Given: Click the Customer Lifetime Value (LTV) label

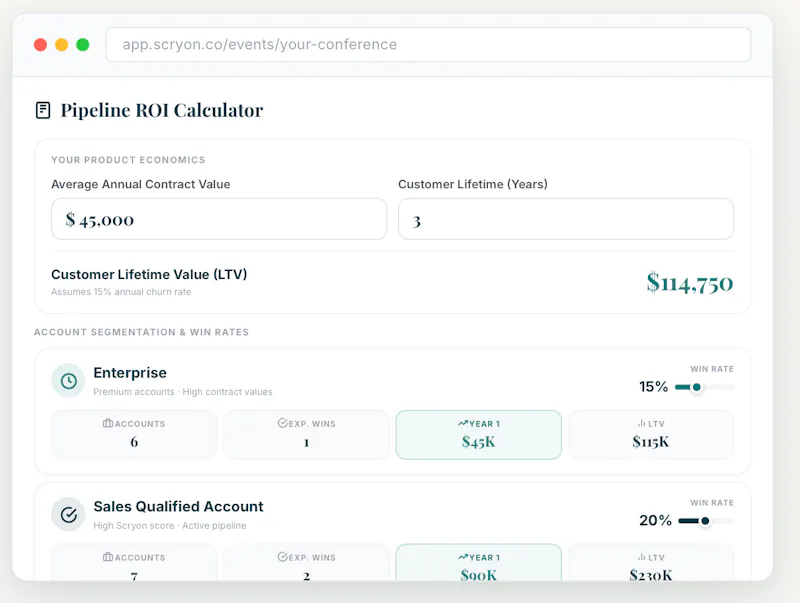Looking at the screenshot, I should (x=149, y=274).
